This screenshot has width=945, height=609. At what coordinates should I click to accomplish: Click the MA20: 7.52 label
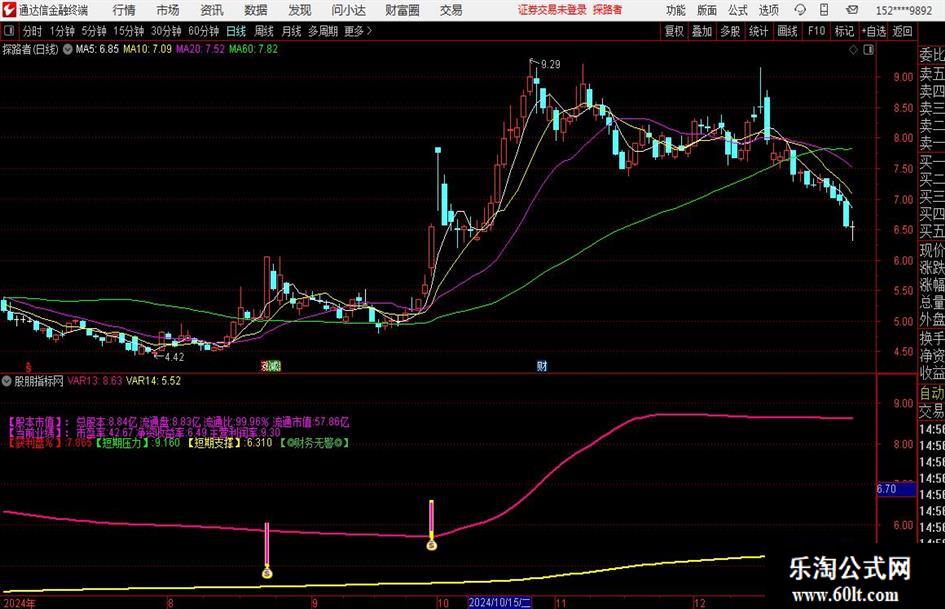tap(200, 49)
